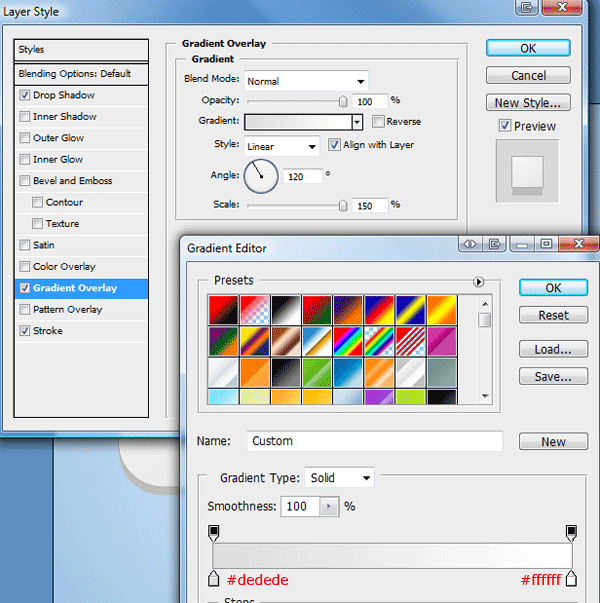600x603 pixels.
Task: Enable the Bevel and Emboss checkbox
Action: 25,180
